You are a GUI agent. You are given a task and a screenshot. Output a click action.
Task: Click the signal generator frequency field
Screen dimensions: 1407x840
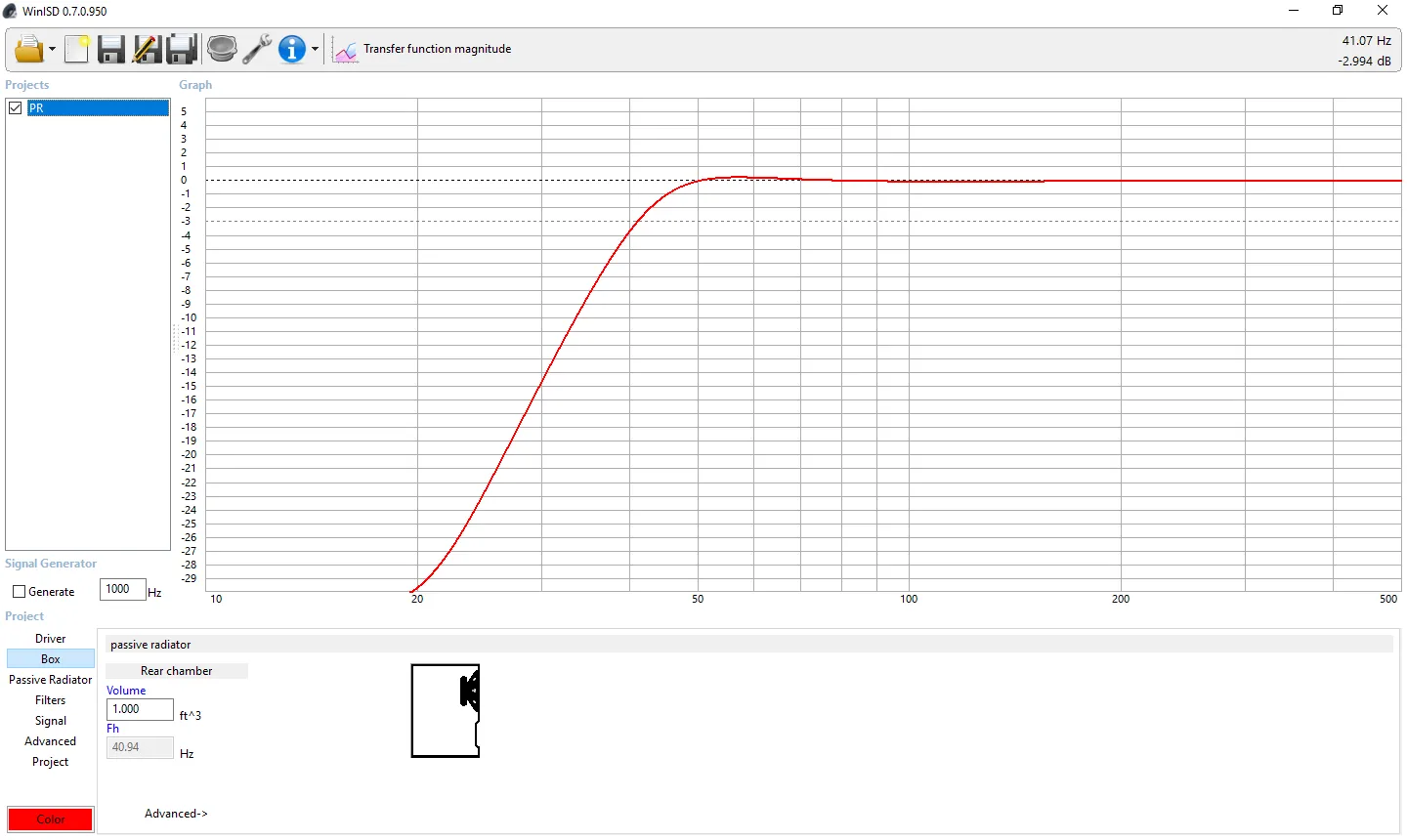click(x=123, y=589)
